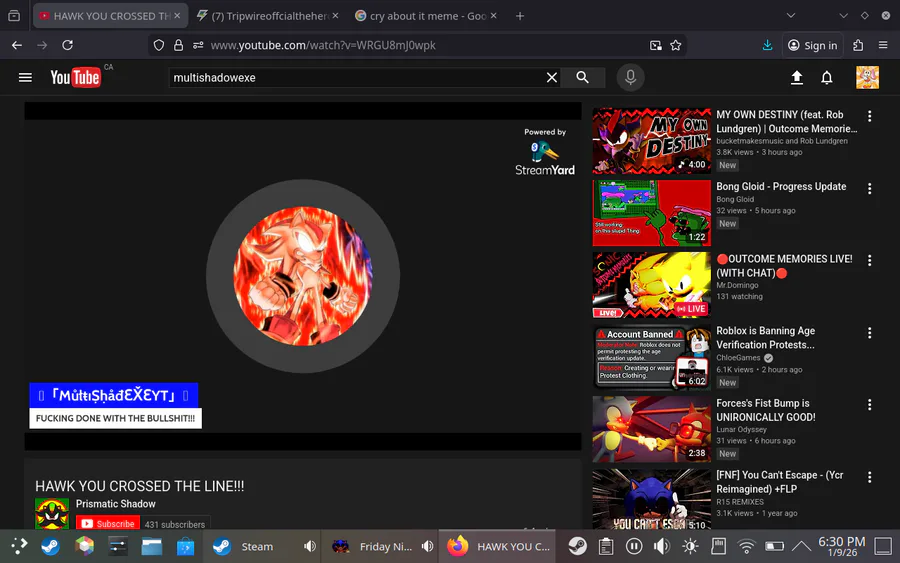Start voice search with microphone

pyautogui.click(x=630, y=77)
